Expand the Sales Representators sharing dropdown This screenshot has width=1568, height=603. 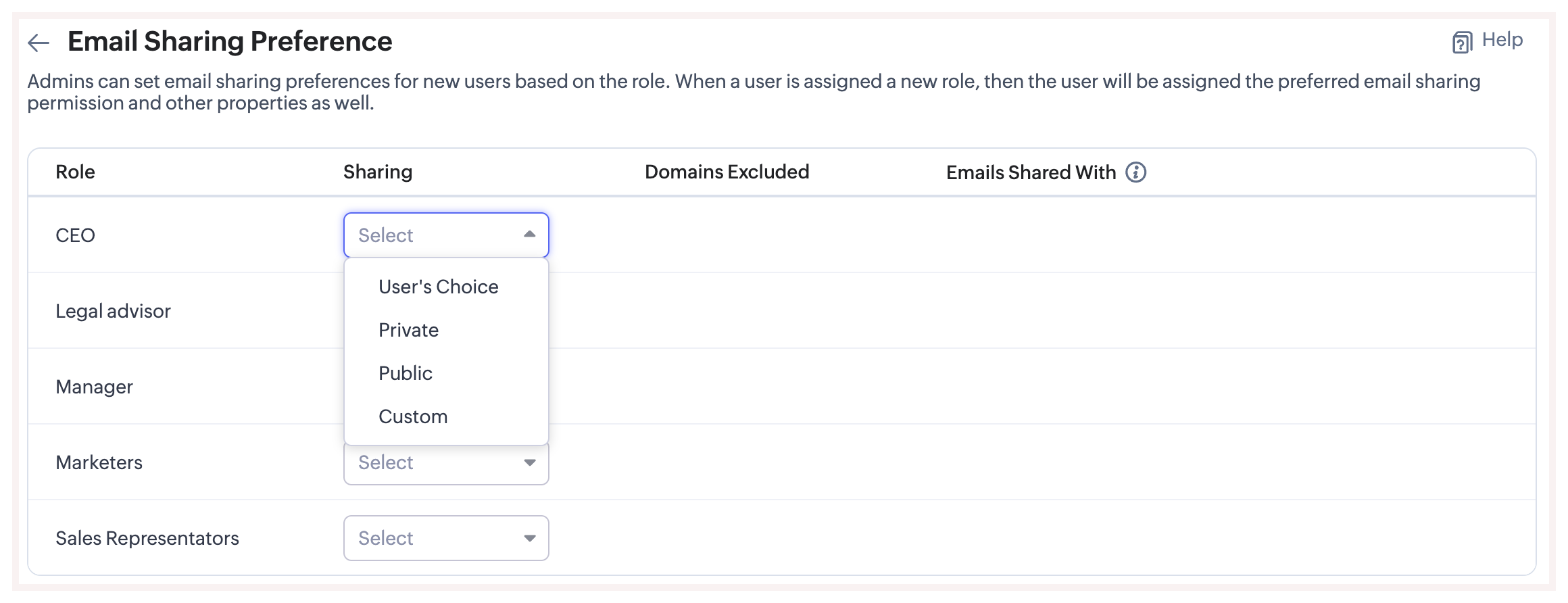click(x=433, y=538)
